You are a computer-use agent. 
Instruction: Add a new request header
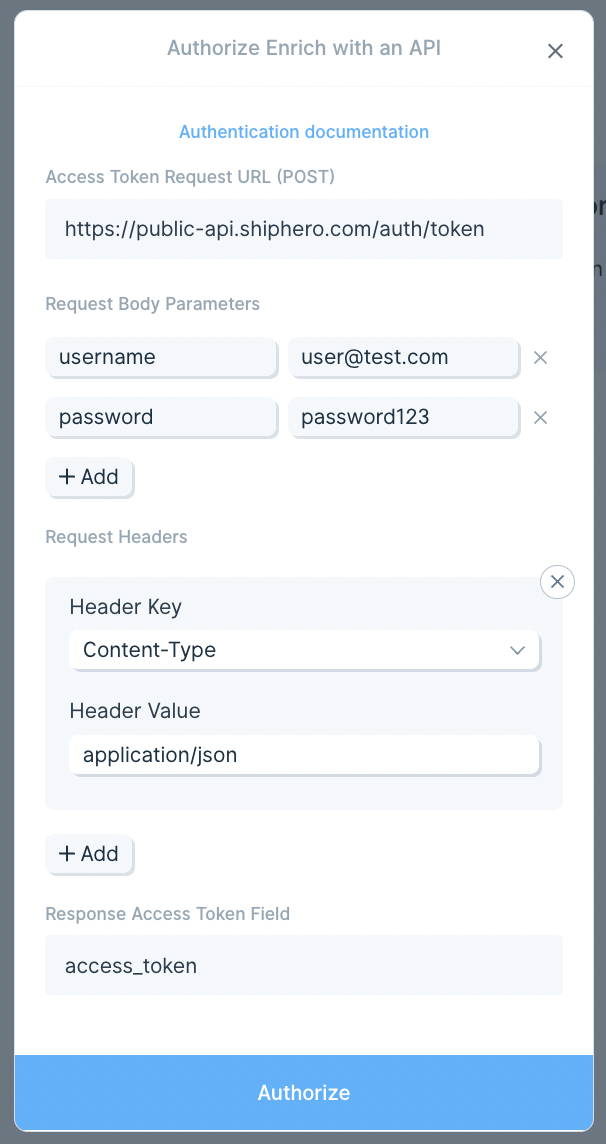coord(89,854)
